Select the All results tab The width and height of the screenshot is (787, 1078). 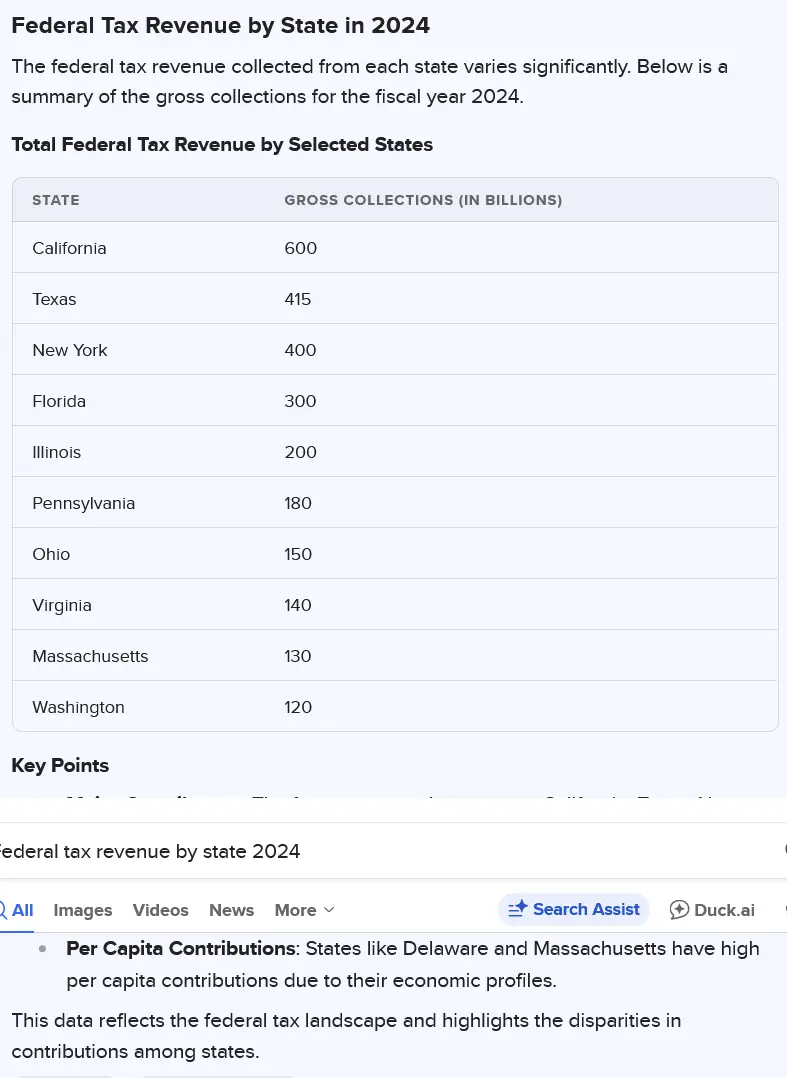[x=21, y=910]
